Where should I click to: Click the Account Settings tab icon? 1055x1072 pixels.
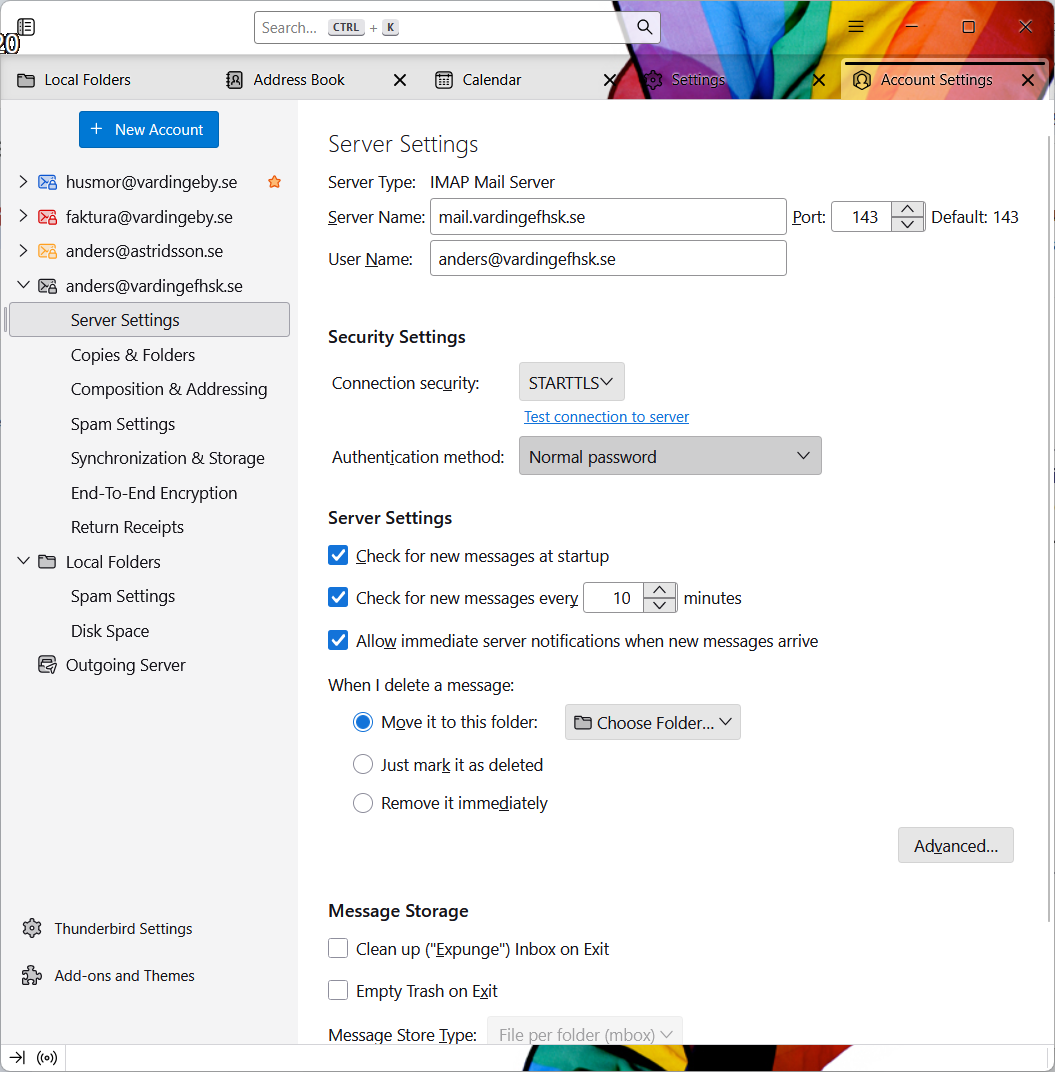(862, 80)
